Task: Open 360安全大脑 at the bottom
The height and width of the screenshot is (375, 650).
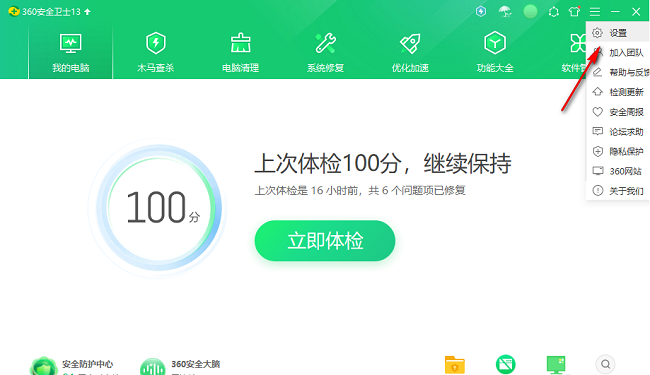Action: point(180,366)
